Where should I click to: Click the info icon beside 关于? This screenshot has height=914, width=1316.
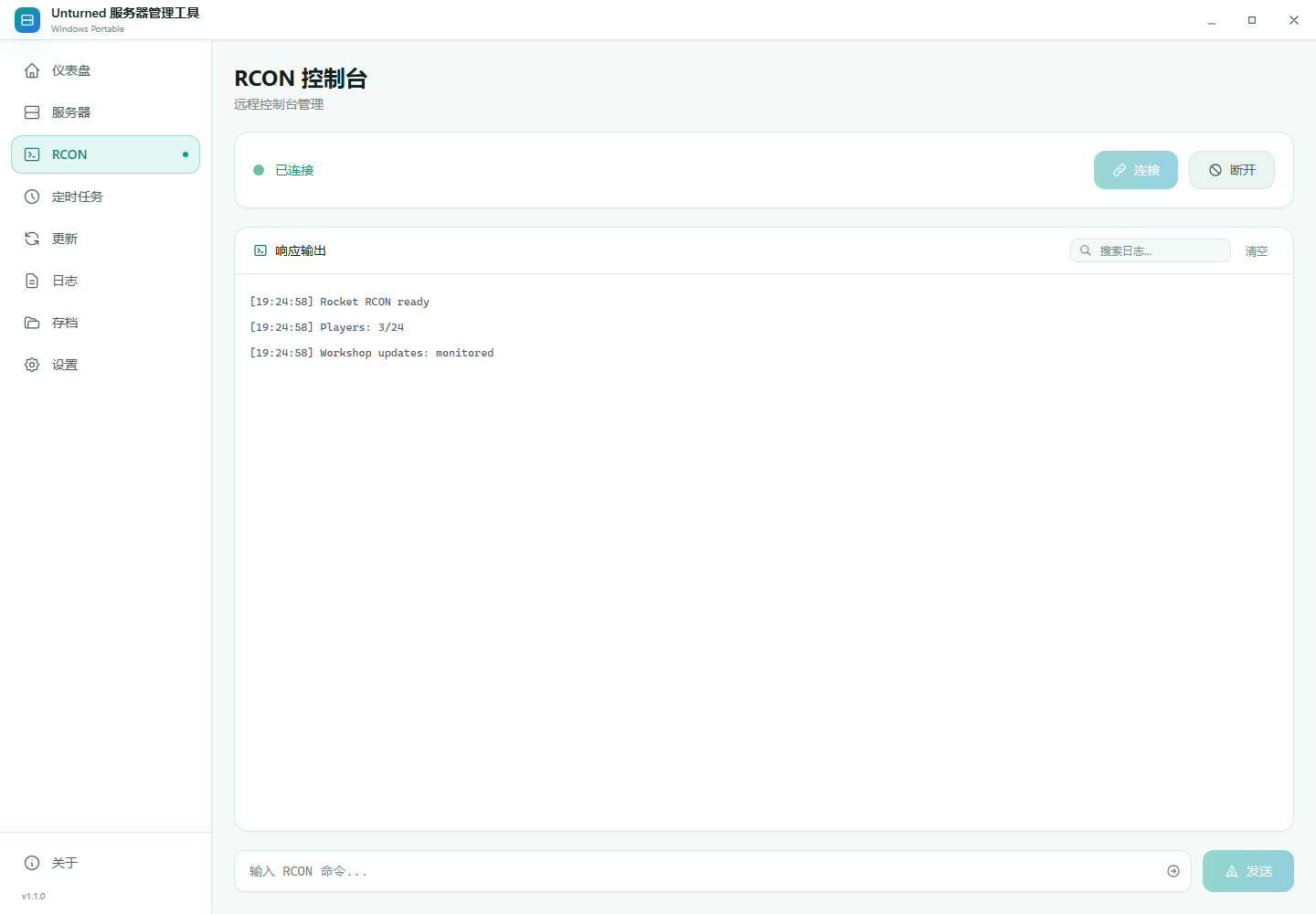click(32, 863)
